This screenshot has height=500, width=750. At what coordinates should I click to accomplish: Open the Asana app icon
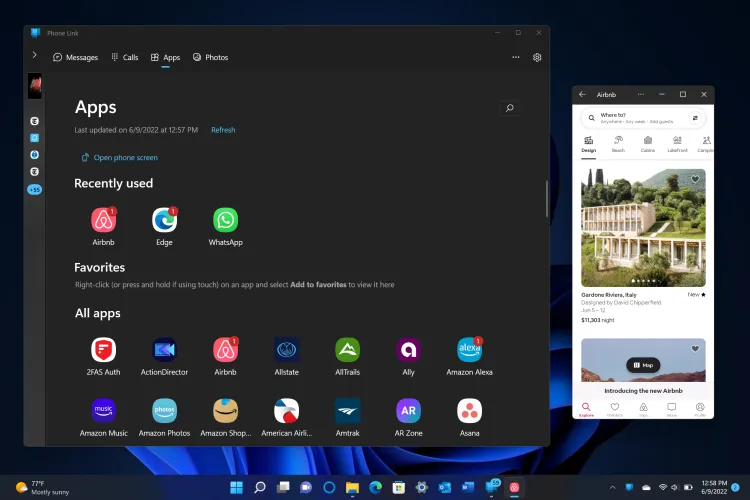(469, 410)
